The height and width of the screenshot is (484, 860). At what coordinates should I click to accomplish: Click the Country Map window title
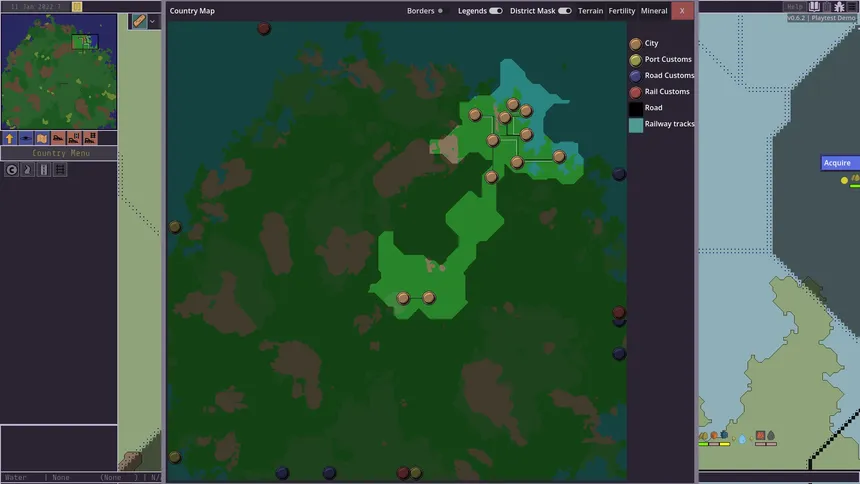[x=192, y=10]
